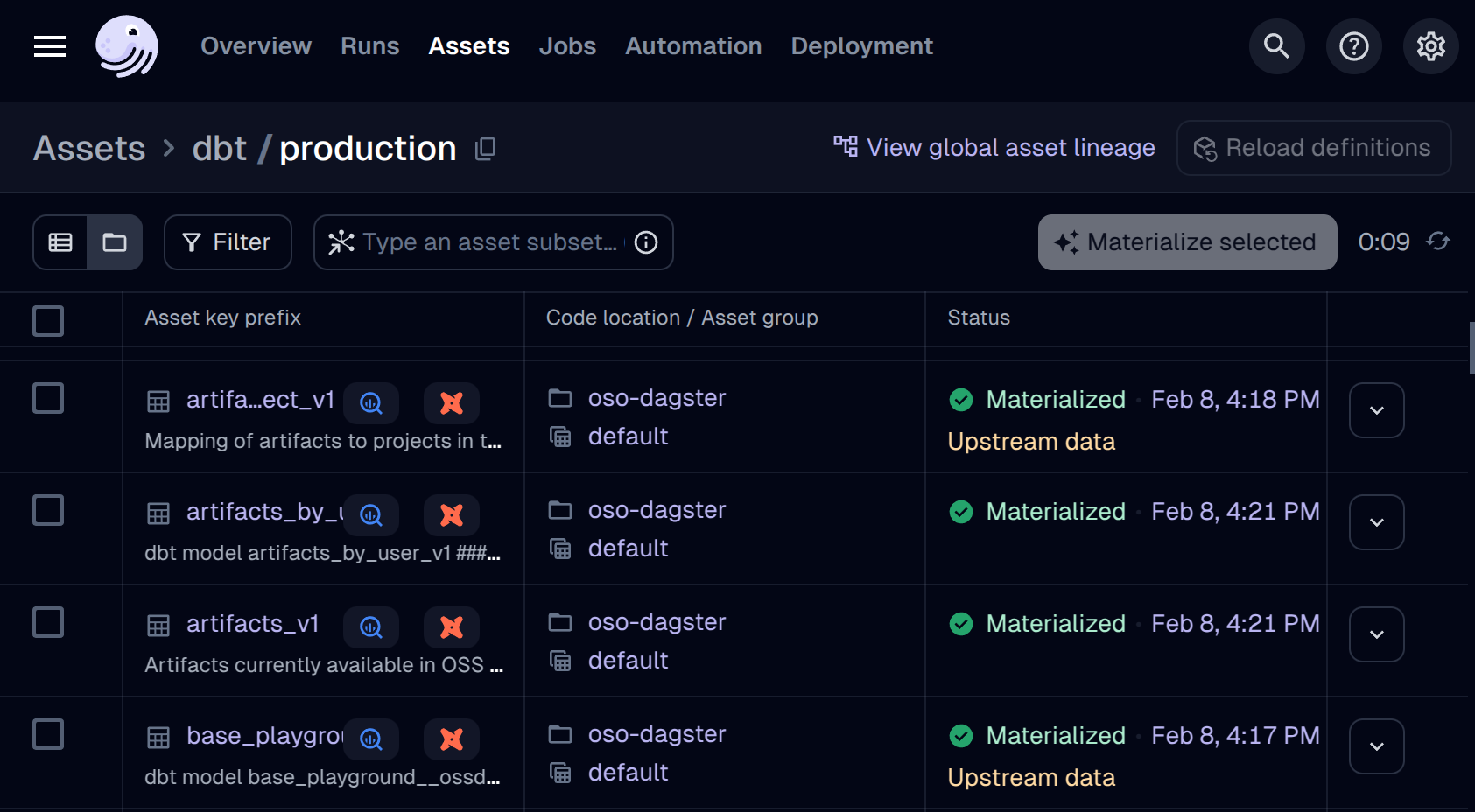The height and width of the screenshot is (812, 1475).
Task: Toggle the select-all header checkbox
Action: pyautogui.click(x=48, y=321)
